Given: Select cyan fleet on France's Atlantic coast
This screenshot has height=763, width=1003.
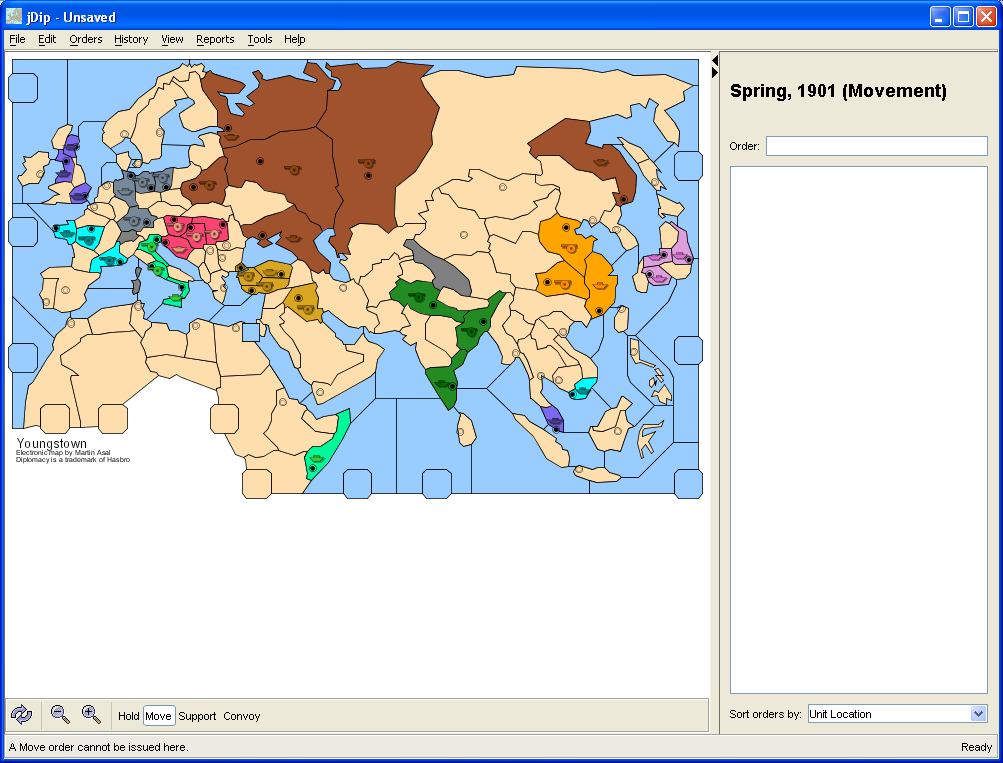Looking at the screenshot, I should [67, 233].
